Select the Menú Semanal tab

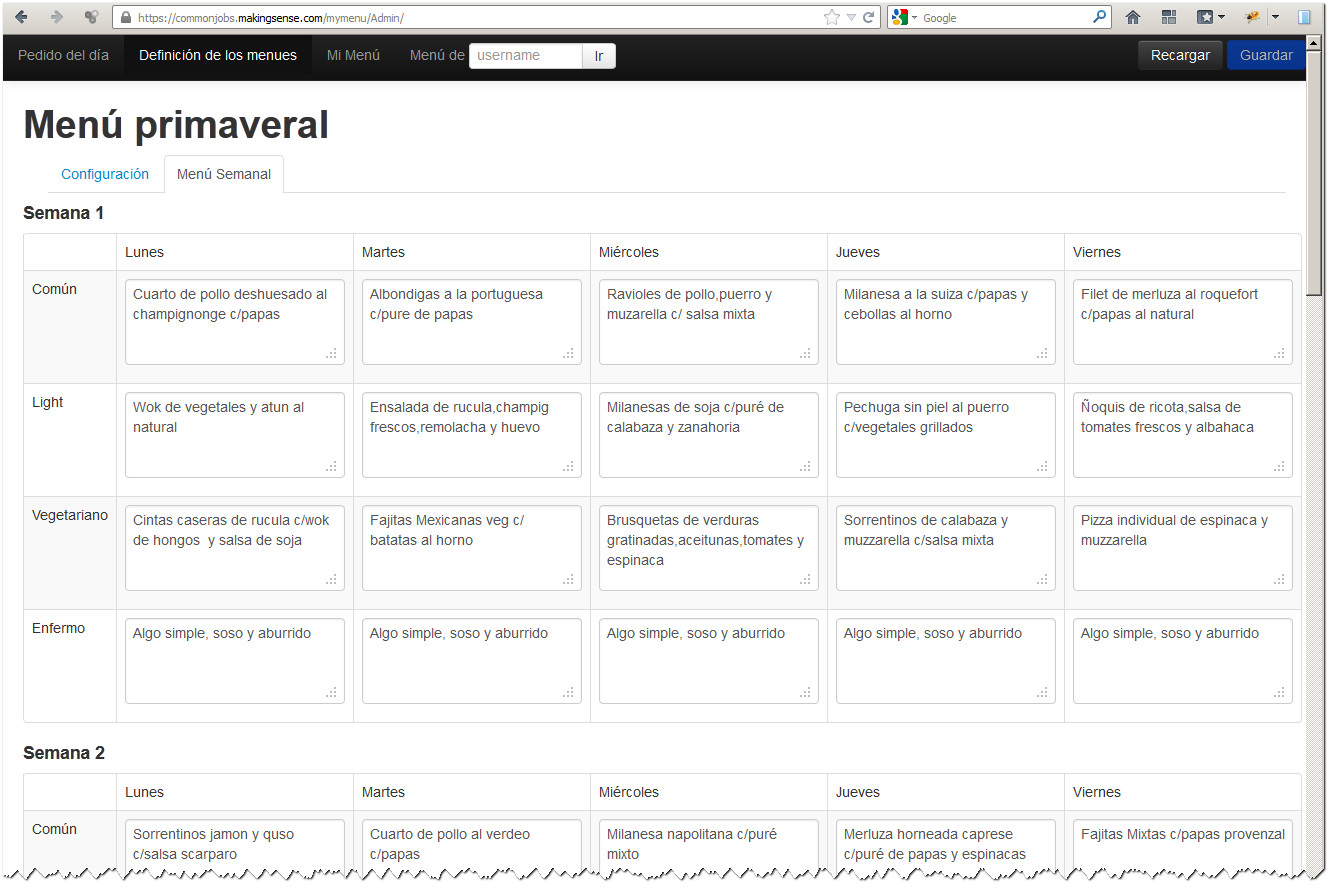[x=224, y=174]
